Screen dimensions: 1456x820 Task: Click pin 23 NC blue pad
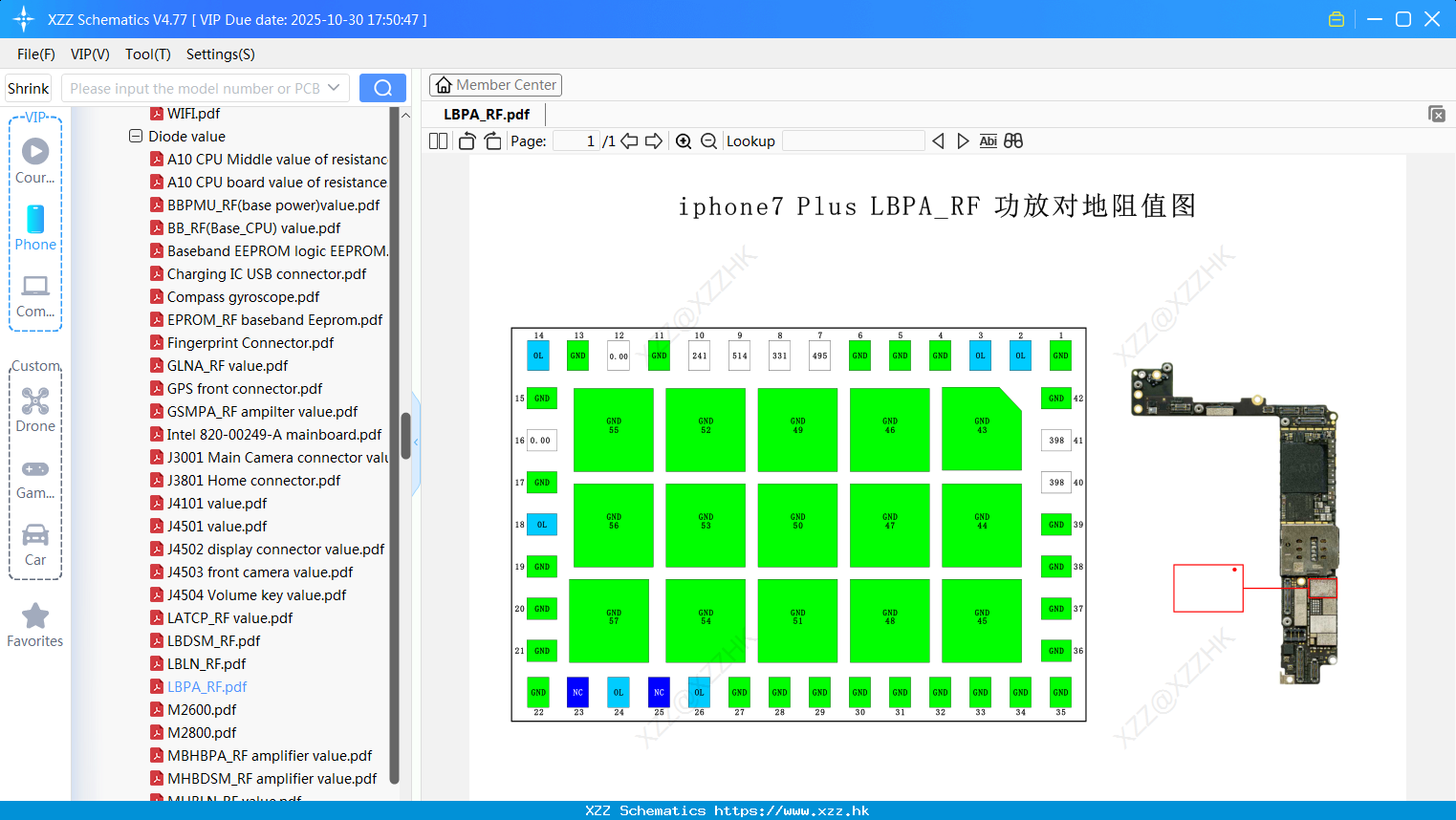tap(577, 692)
